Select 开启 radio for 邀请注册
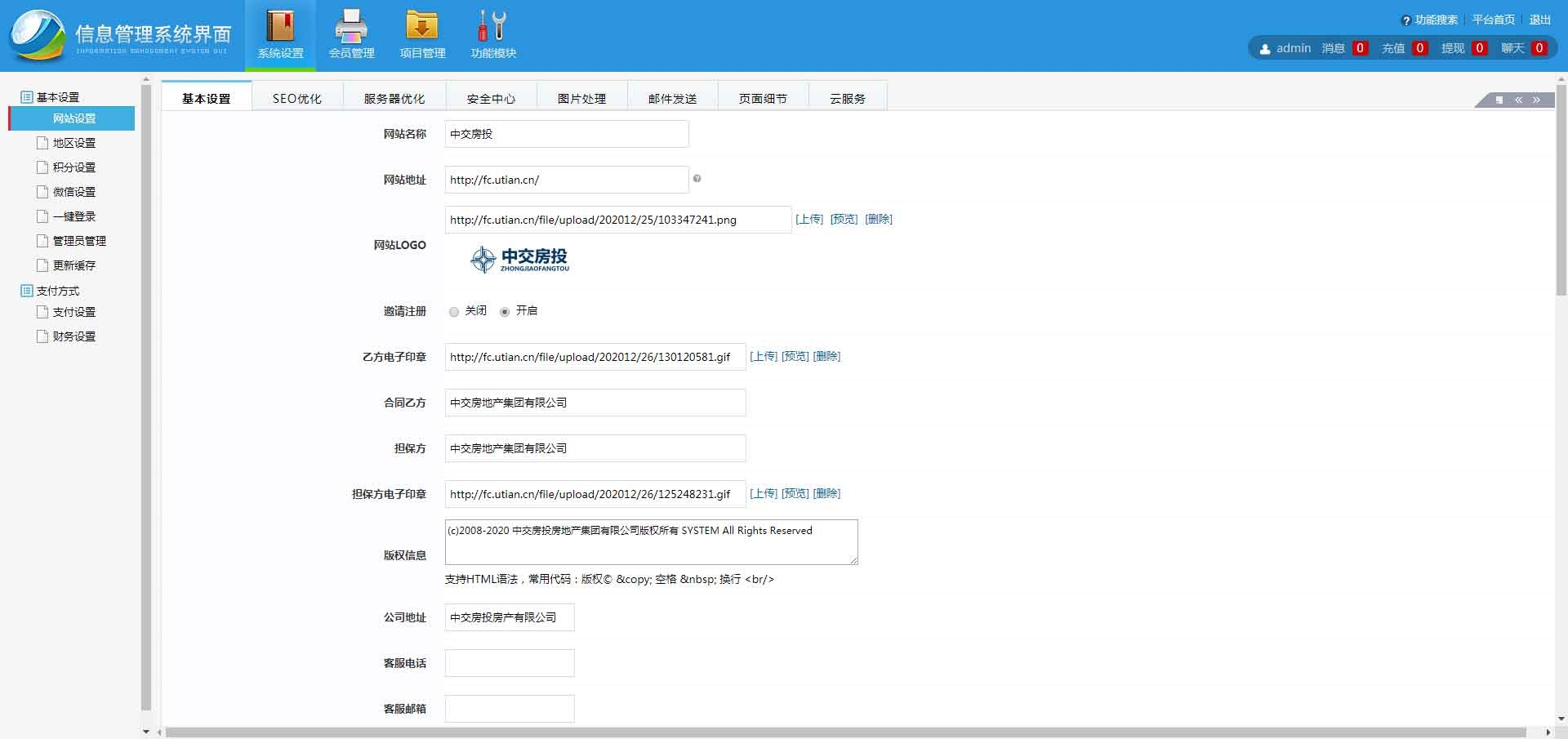 click(505, 312)
